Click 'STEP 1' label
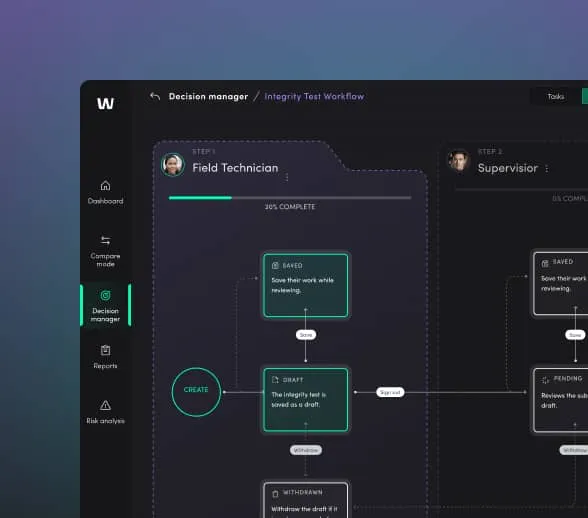The width and height of the screenshot is (588, 518). (x=203, y=152)
